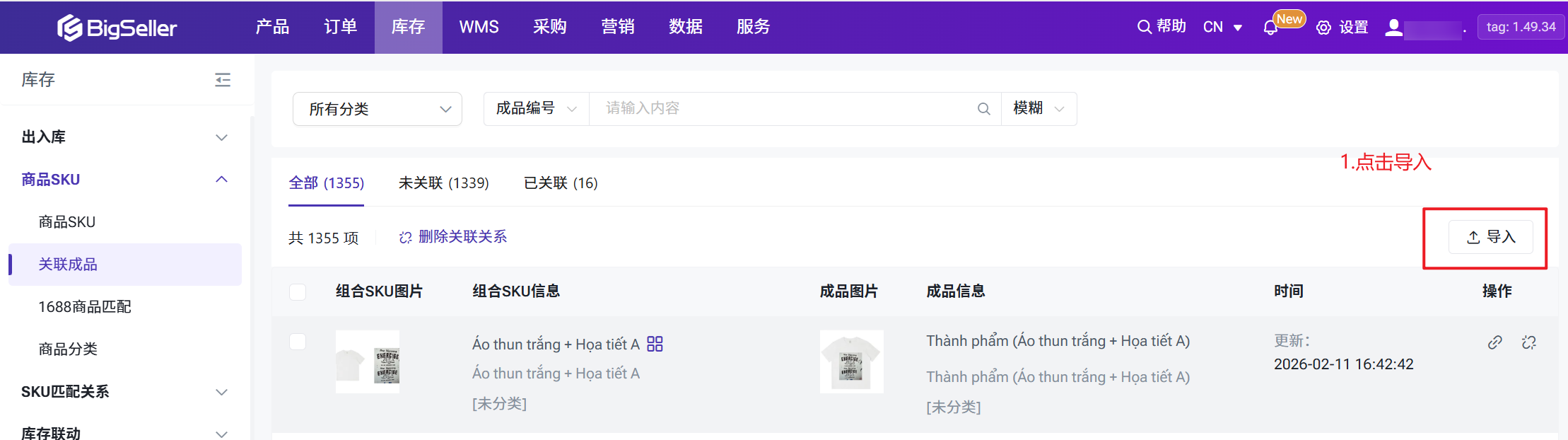
Task: Click the link icon in the 操作 column
Action: tap(1494, 342)
